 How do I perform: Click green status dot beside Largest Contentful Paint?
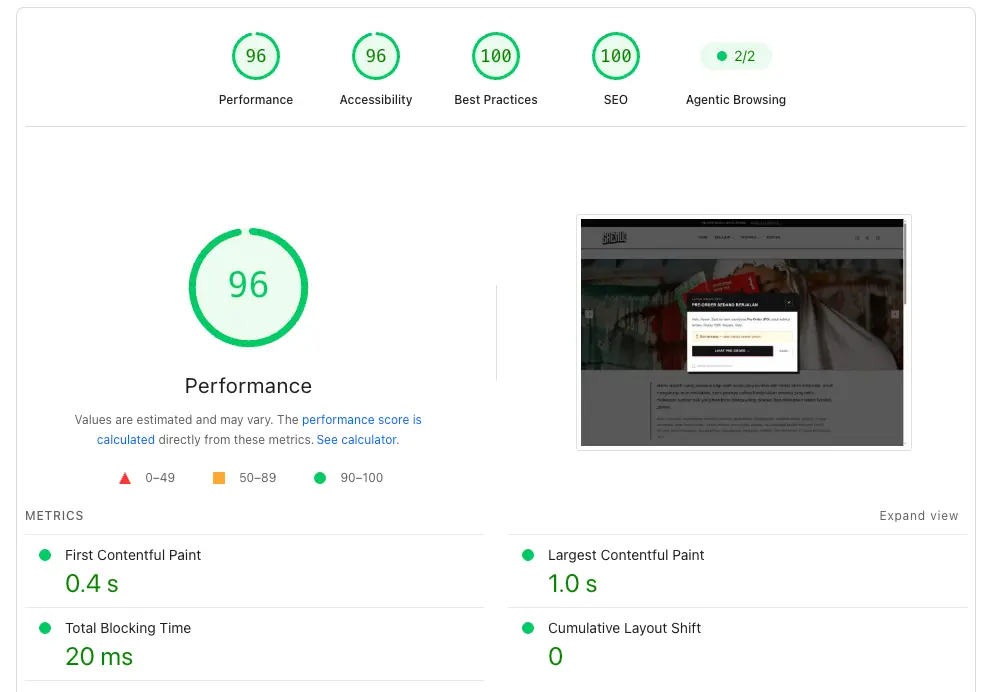[x=528, y=555]
